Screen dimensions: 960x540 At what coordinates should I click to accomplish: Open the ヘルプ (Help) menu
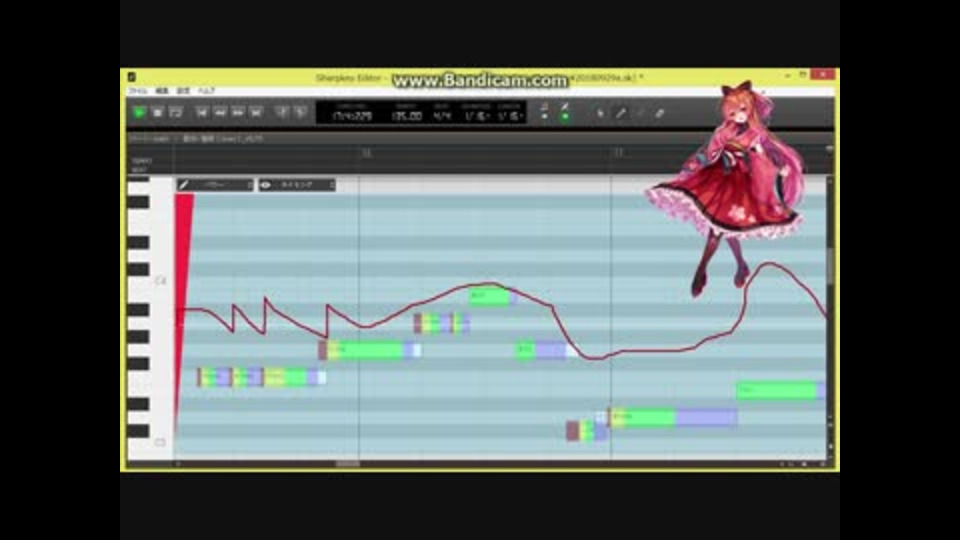(x=206, y=91)
